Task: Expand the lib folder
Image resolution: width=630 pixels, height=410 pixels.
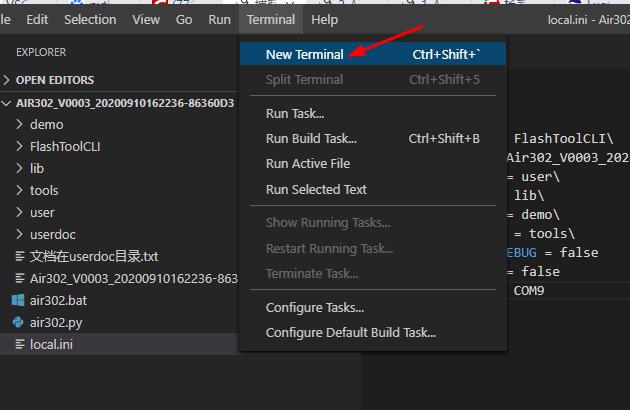Action: click(119, 168)
